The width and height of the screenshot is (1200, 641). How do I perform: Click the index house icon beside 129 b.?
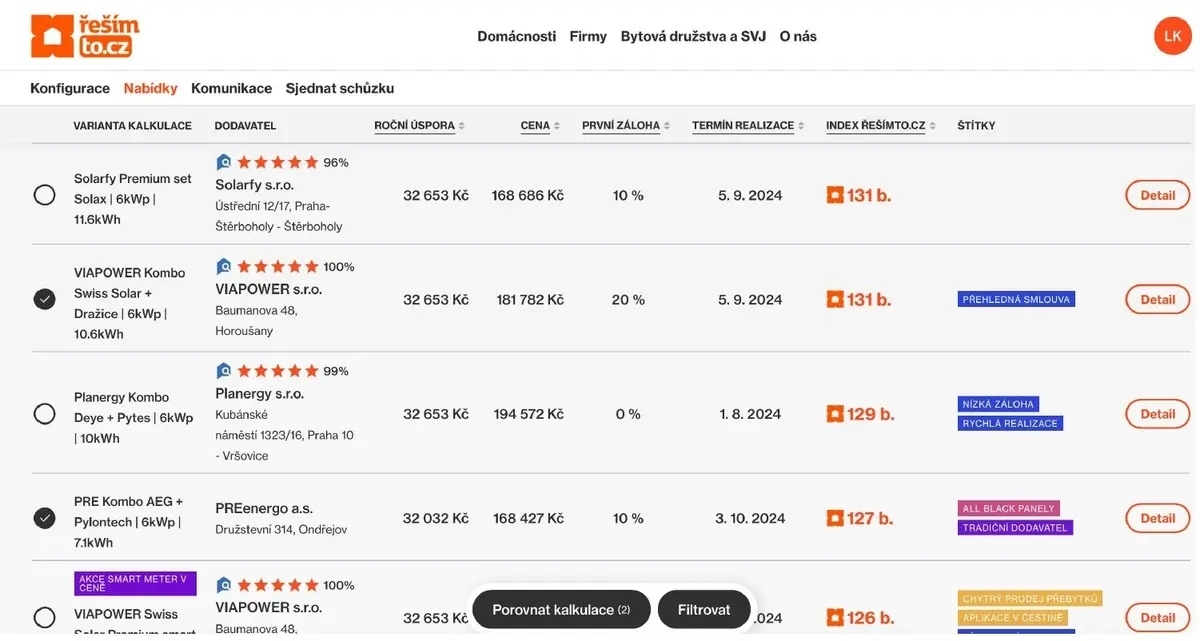[x=835, y=414]
